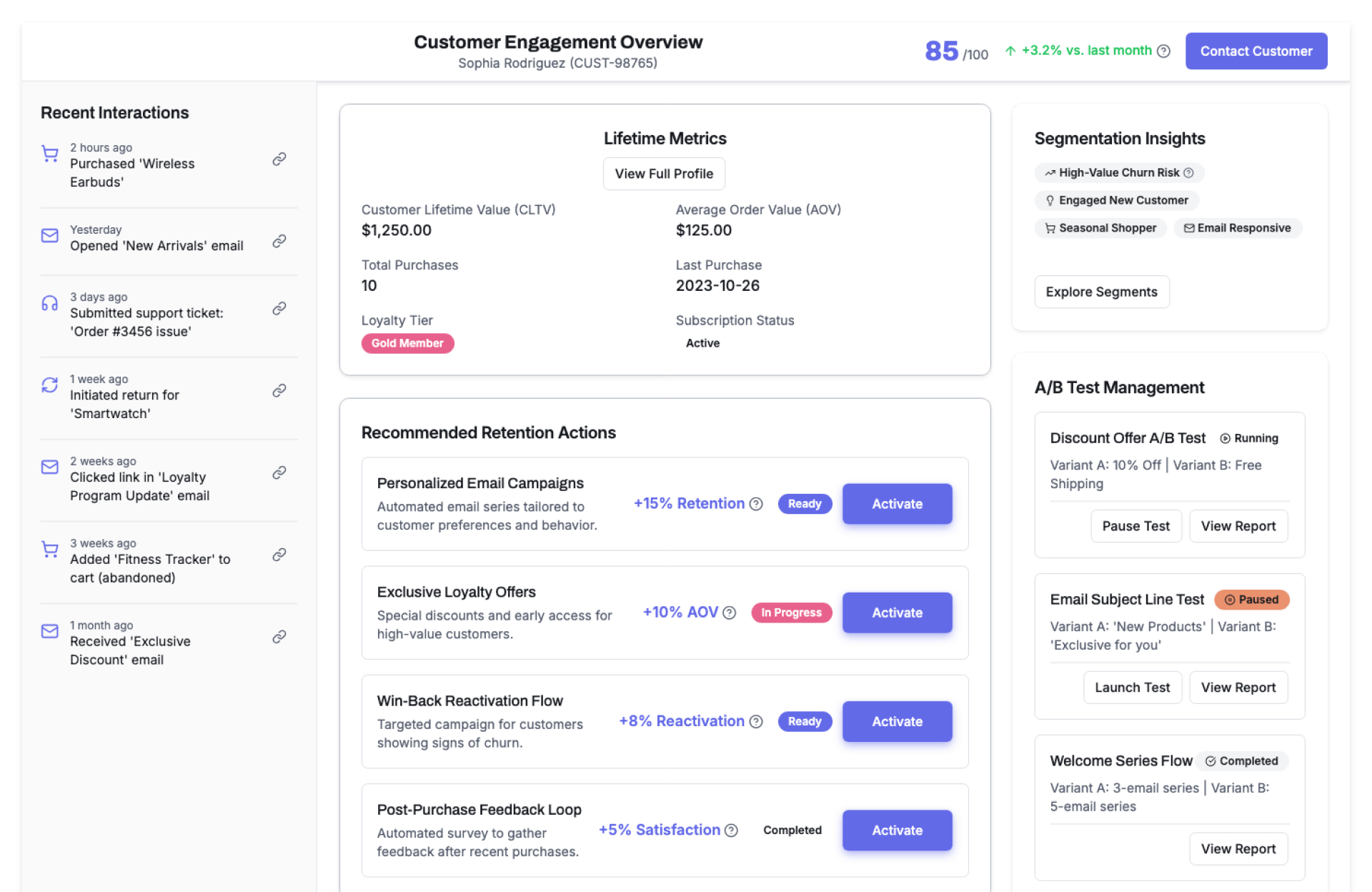The width and height of the screenshot is (1372, 892).
Task: Click help icon next to +15% Retention
Action: 756,504
